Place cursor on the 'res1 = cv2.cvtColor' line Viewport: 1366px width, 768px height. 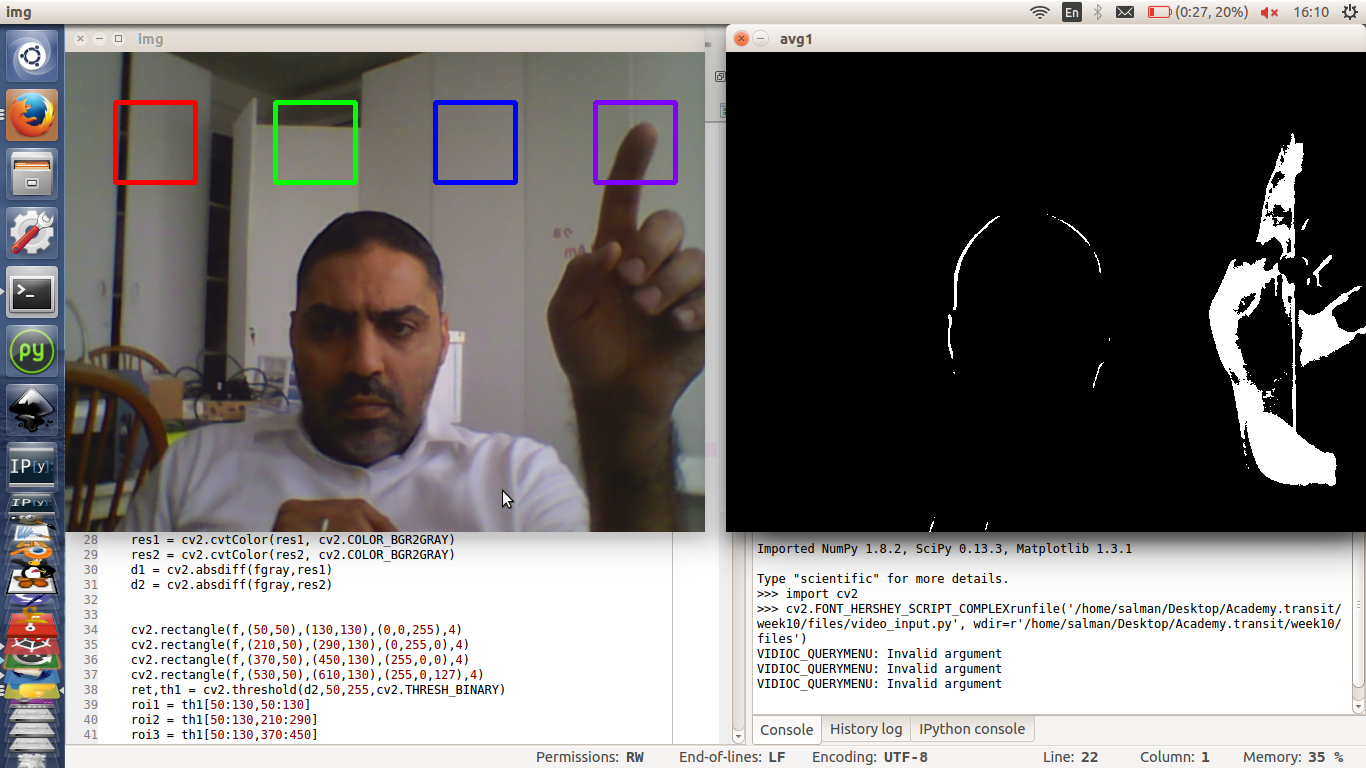[x=293, y=540]
